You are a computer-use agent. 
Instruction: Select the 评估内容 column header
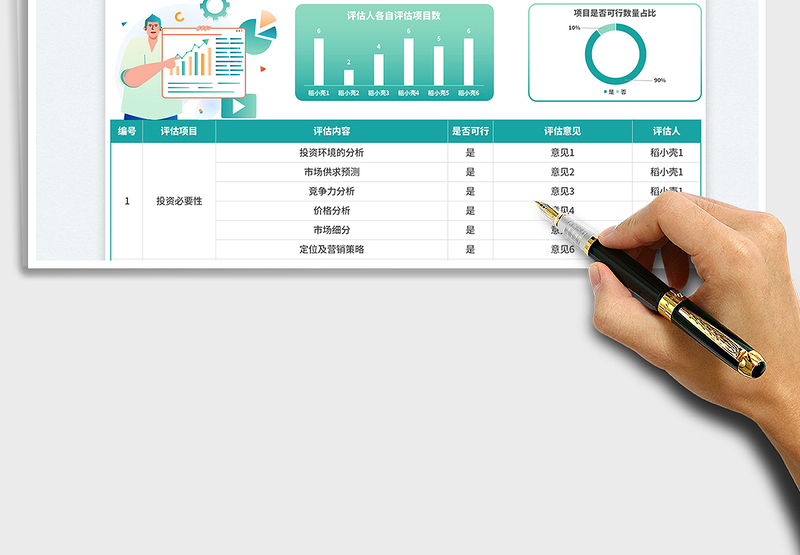pos(332,131)
